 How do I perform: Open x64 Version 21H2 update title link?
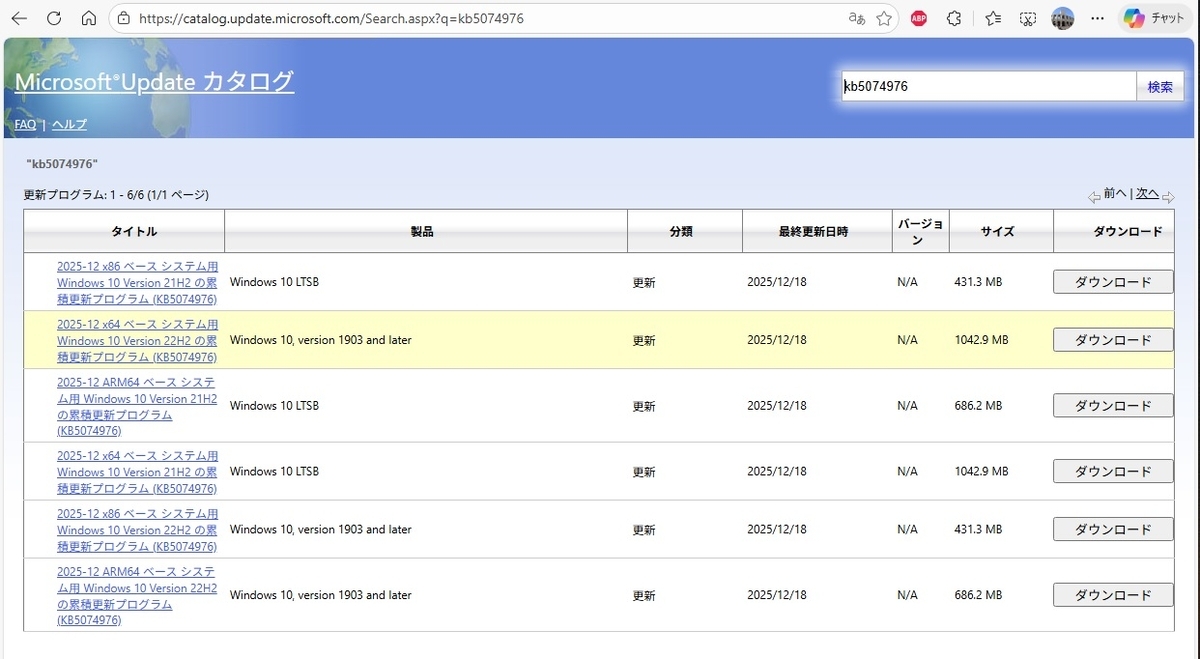(137, 472)
